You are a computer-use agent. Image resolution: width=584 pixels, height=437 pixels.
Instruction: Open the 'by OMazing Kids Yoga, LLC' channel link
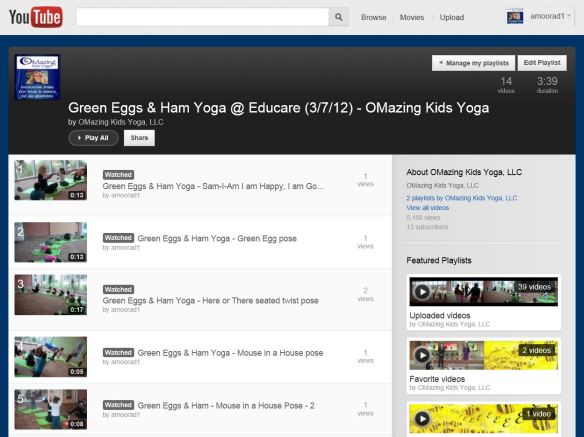[x=115, y=122]
